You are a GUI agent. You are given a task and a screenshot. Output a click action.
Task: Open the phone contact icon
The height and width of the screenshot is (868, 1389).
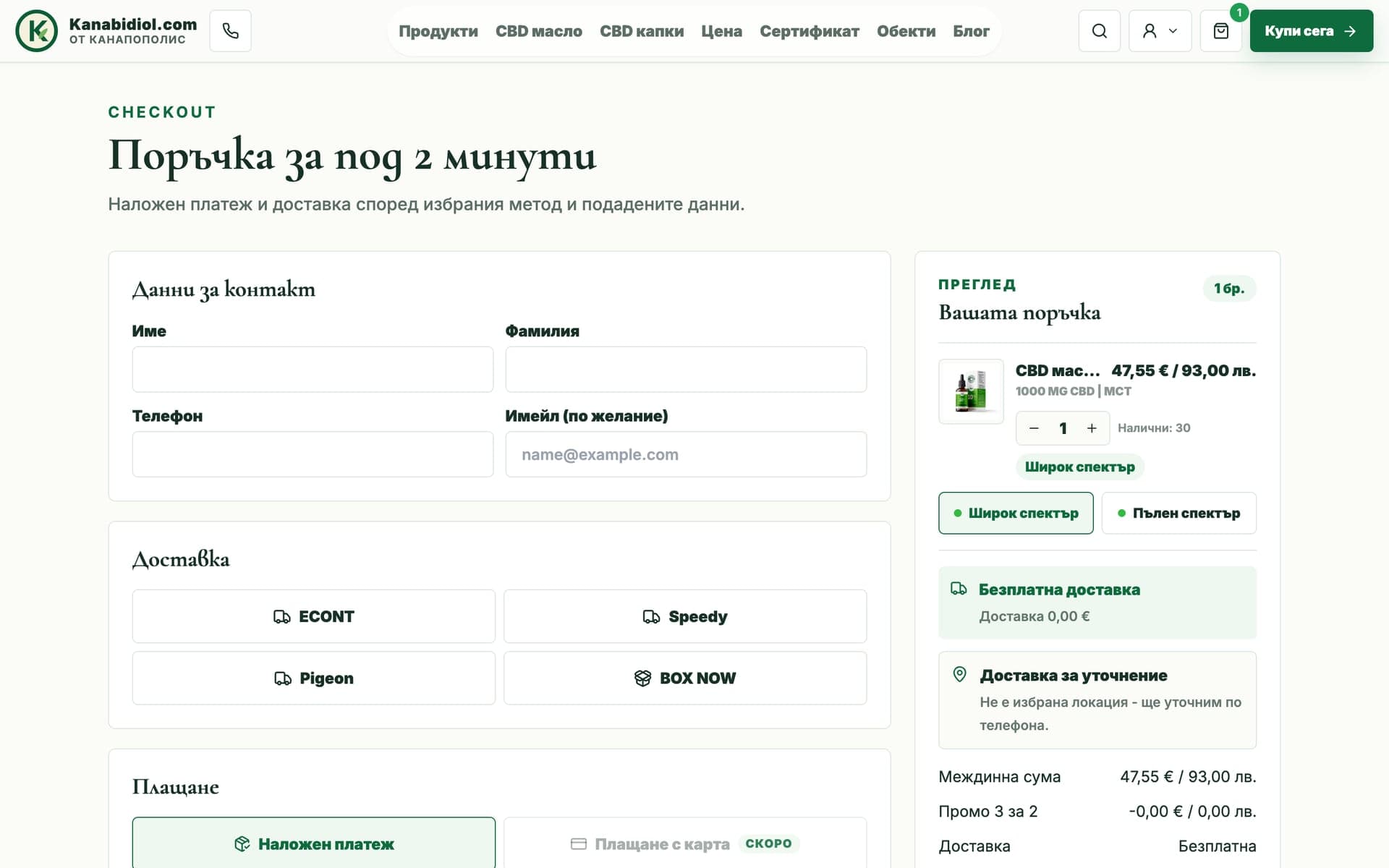[230, 31]
